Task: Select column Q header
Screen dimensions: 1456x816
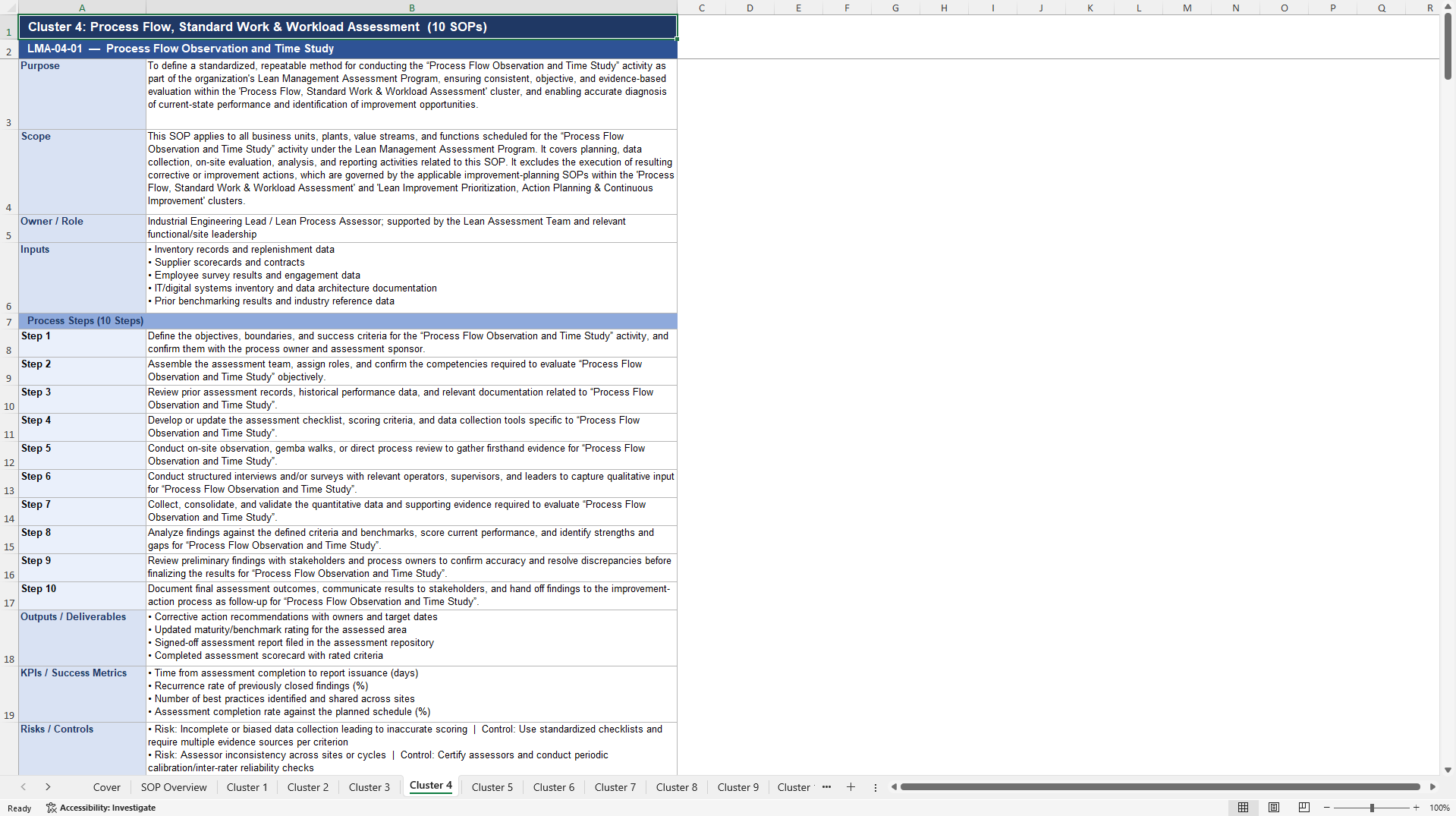Action: pyautogui.click(x=1381, y=8)
